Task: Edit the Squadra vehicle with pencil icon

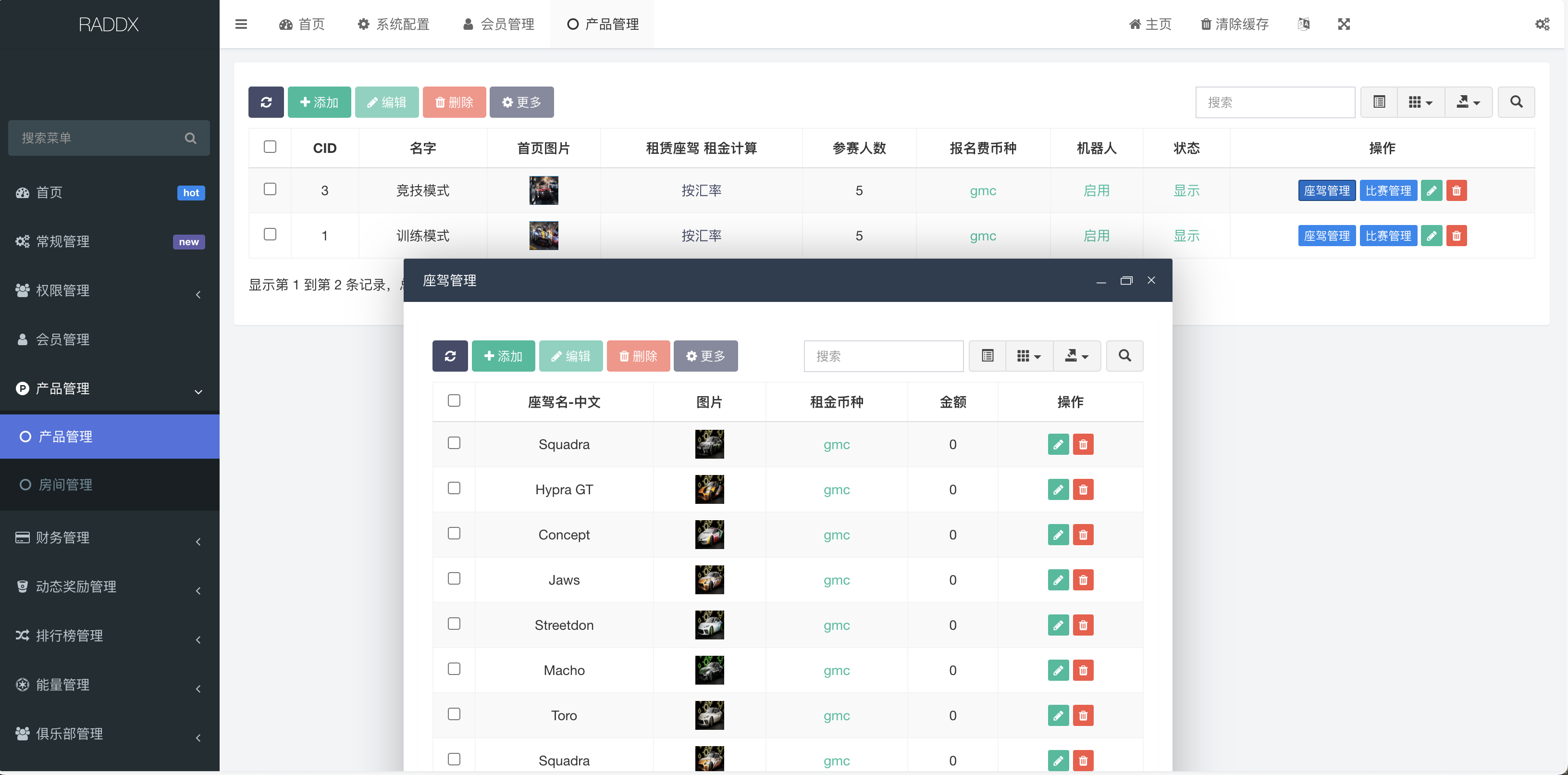Action: click(1058, 444)
